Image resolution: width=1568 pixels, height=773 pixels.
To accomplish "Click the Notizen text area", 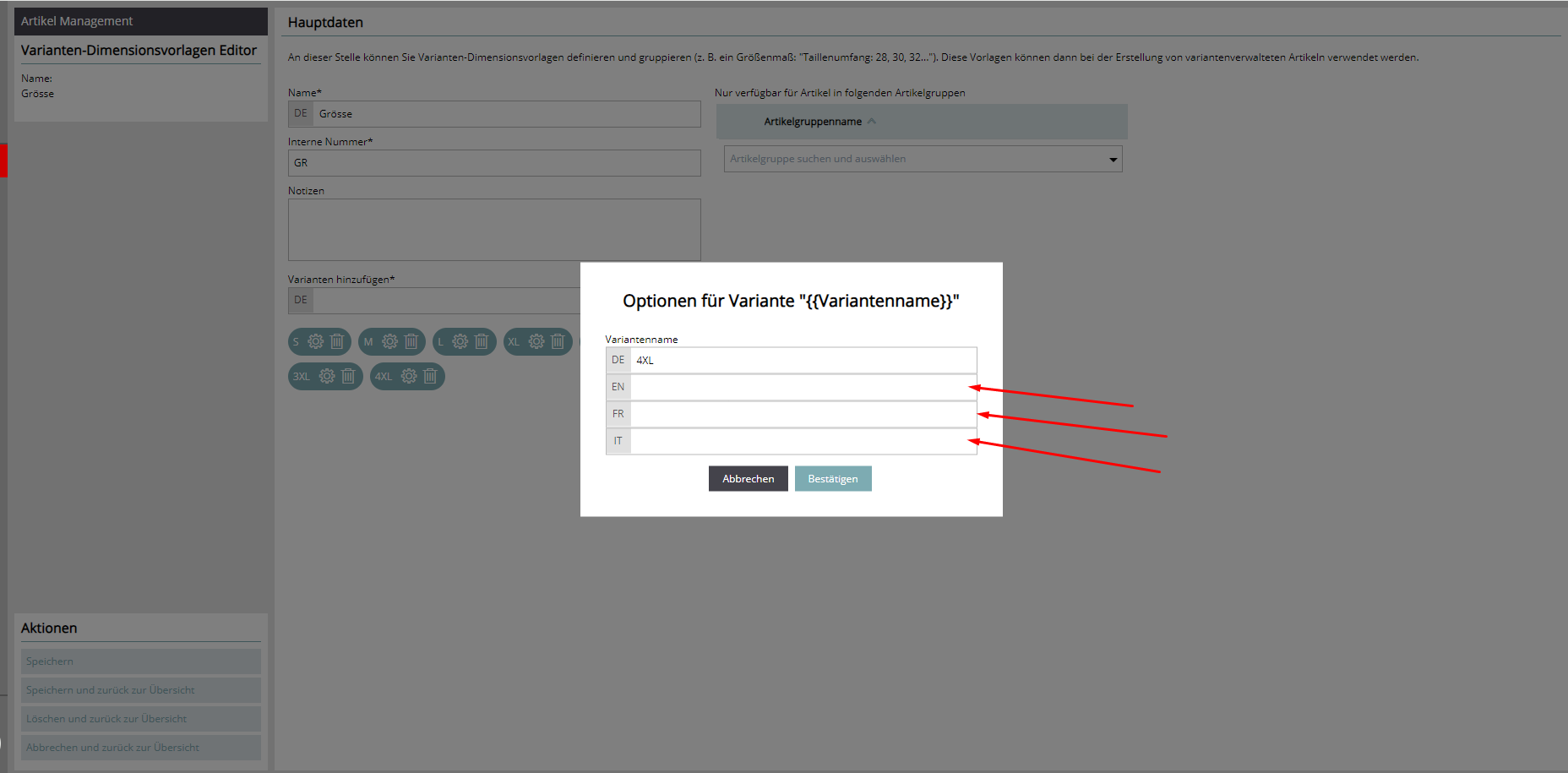I will [x=494, y=230].
